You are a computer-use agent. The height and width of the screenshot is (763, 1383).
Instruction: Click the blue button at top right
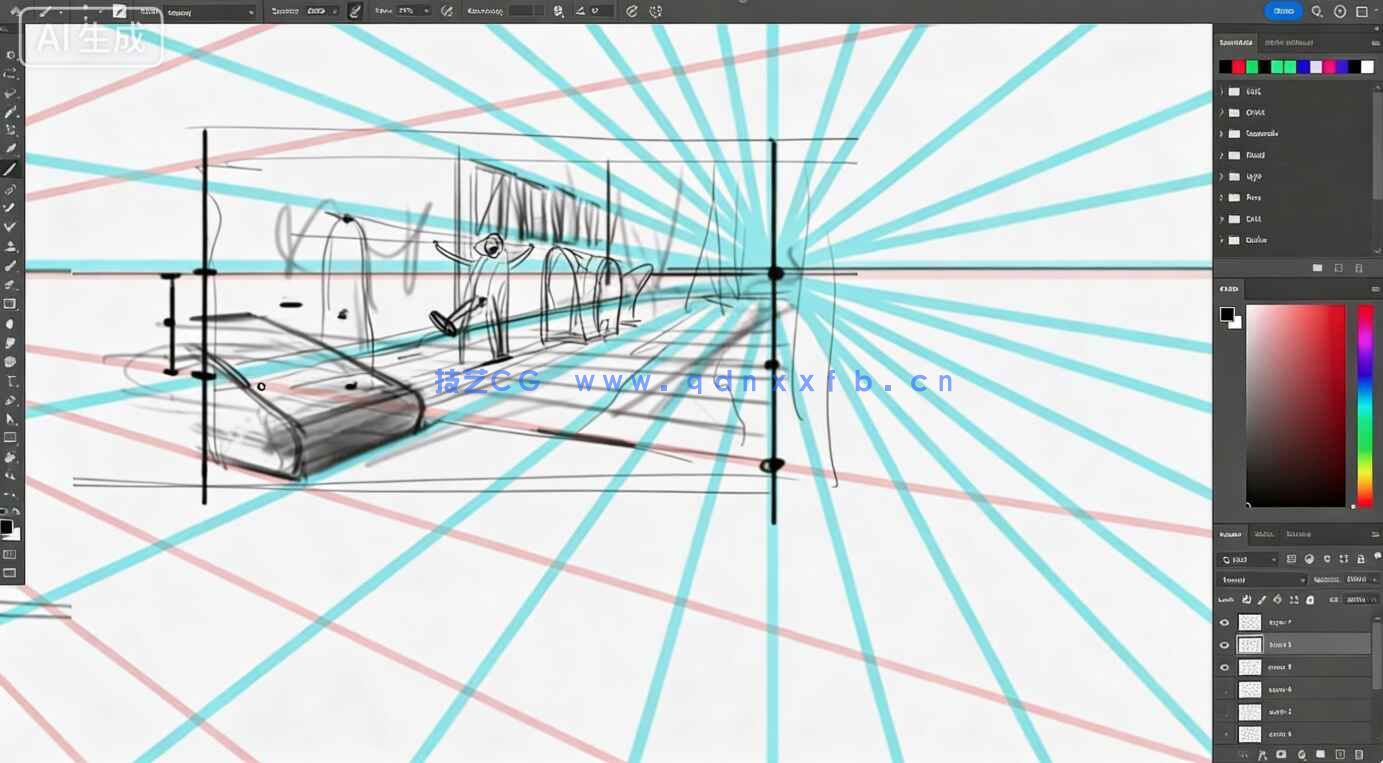1283,11
